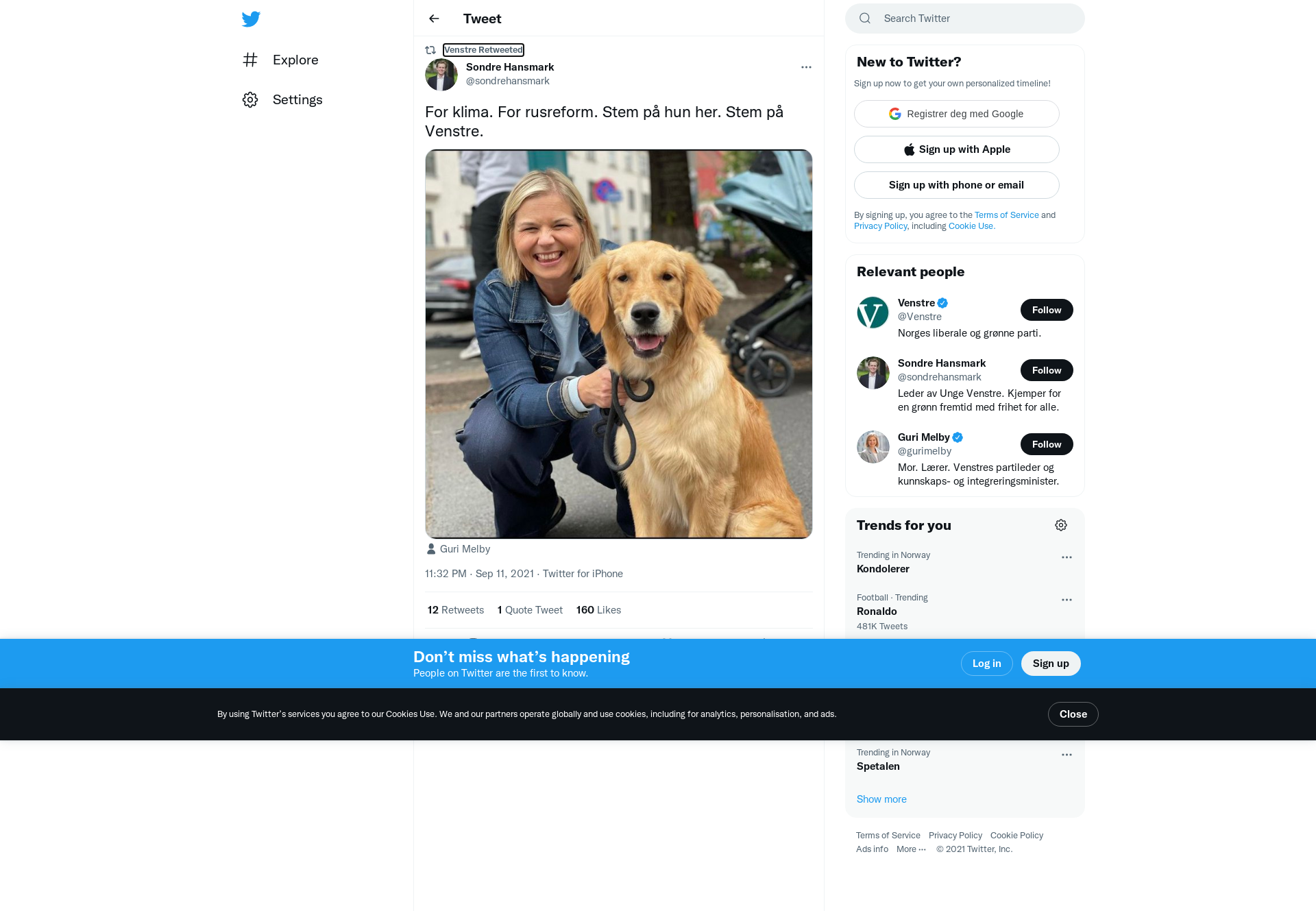Image resolution: width=1316 pixels, height=911 pixels.
Task: Click the verified badge next to Guri Melby
Action: tap(958, 437)
